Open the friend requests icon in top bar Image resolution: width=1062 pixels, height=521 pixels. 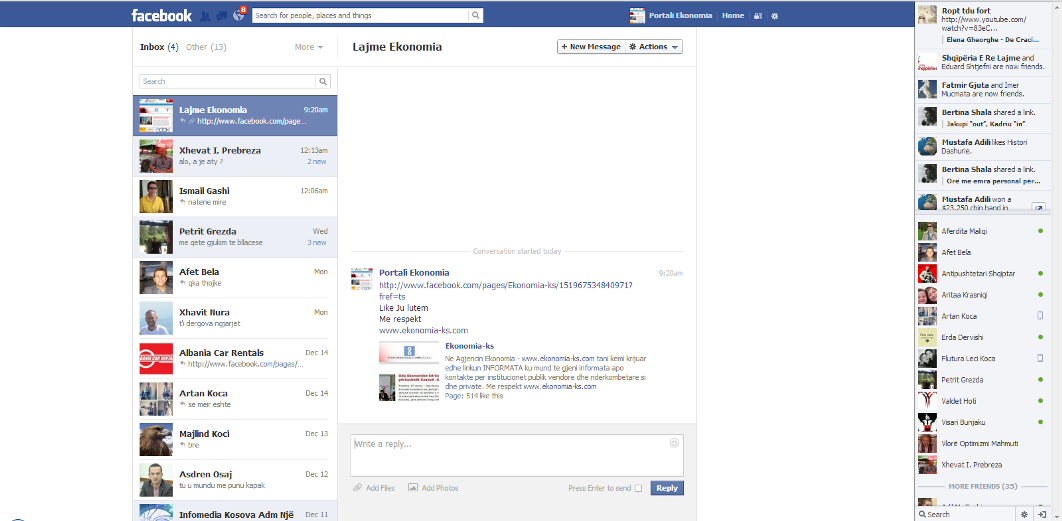(205, 16)
